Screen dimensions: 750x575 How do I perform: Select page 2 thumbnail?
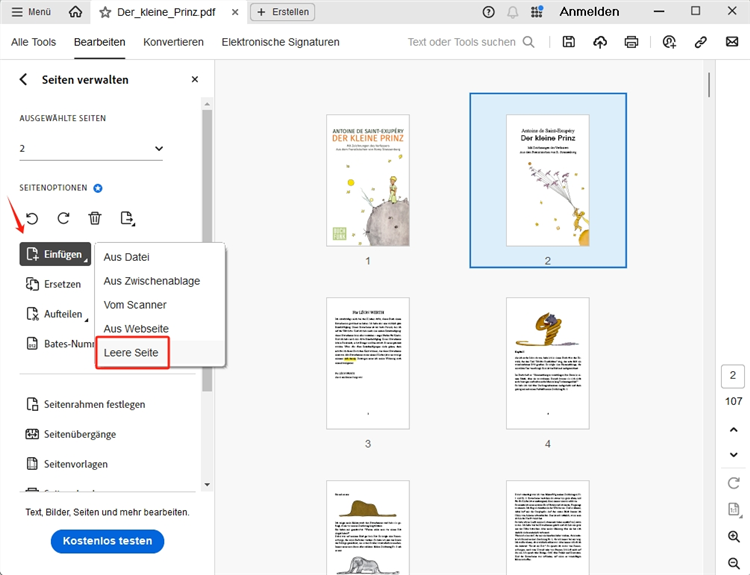[548, 180]
